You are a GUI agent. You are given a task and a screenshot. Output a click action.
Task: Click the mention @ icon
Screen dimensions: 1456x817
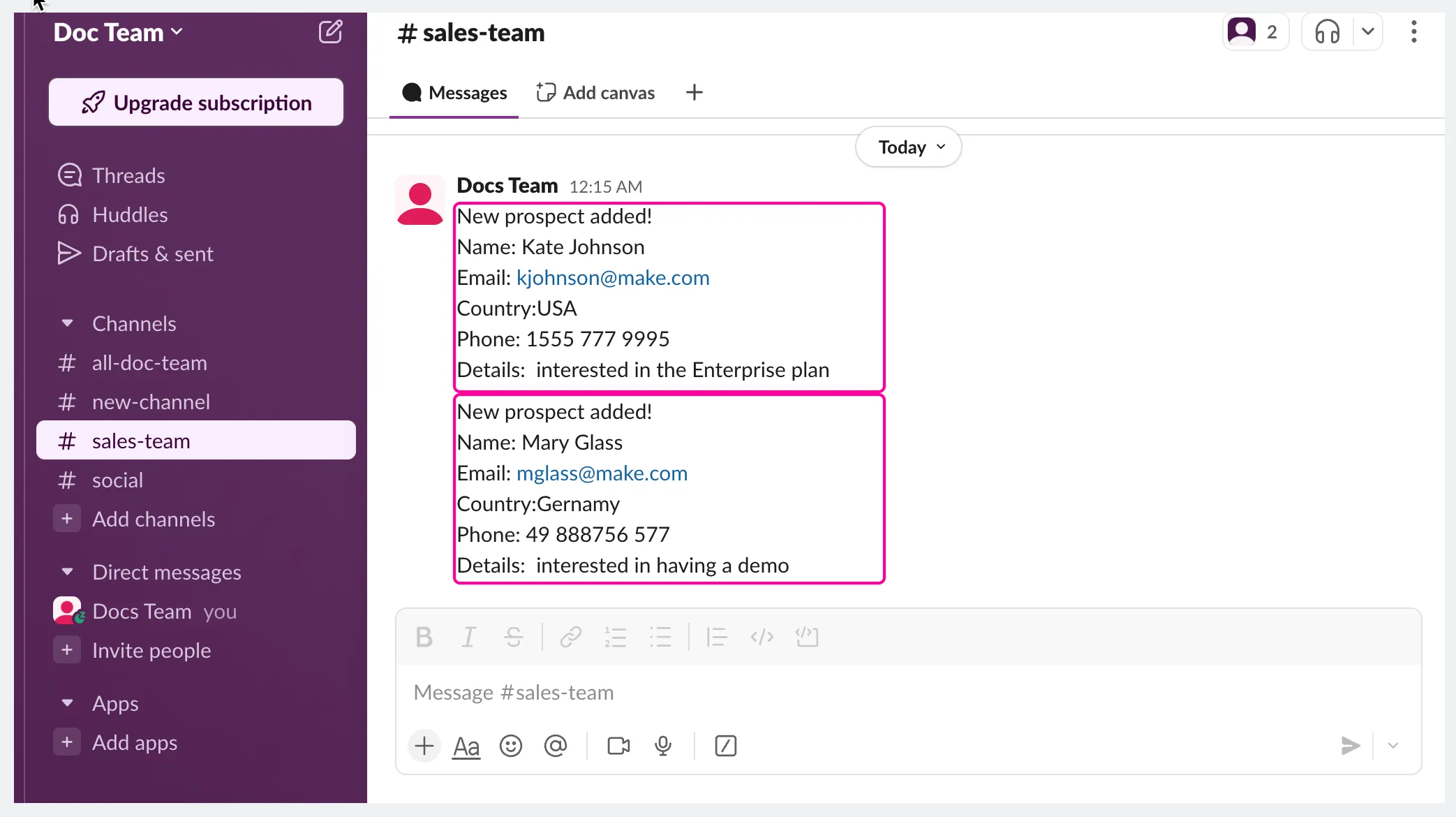tap(556, 746)
